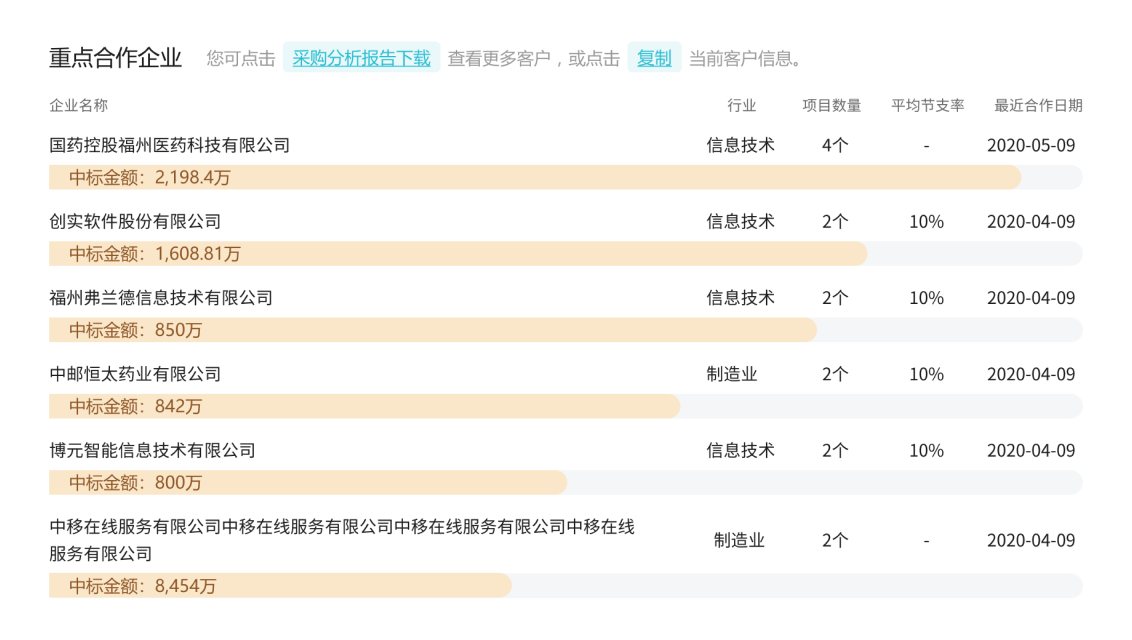Click the 最近合作日期 column header
This screenshot has width=1132, height=640.
click(1037, 105)
